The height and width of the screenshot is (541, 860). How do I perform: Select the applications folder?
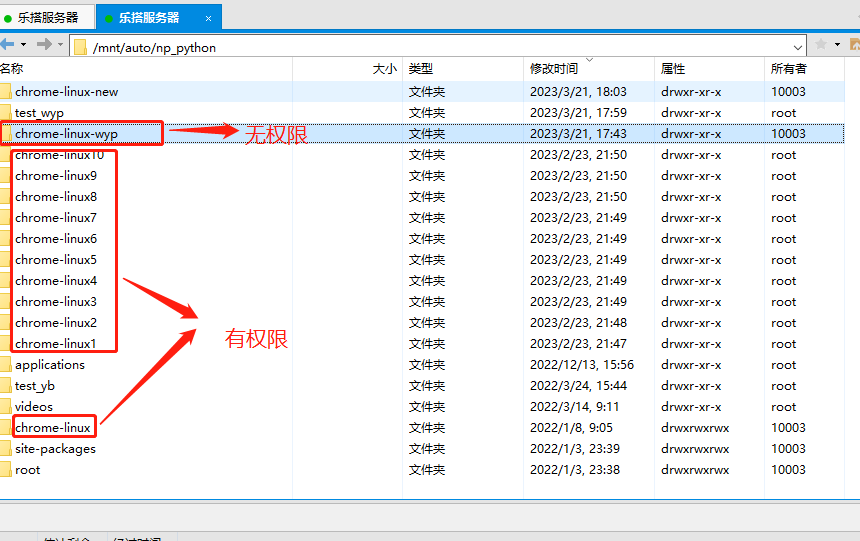[50, 365]
